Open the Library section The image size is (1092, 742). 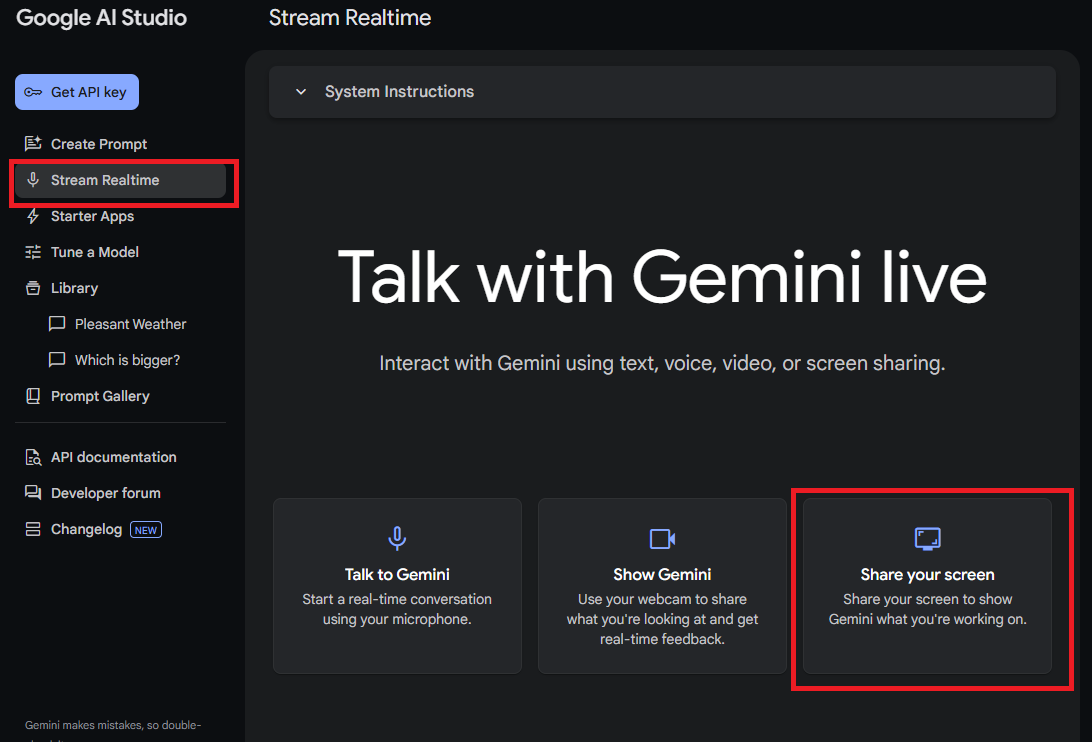coord(120,288)
